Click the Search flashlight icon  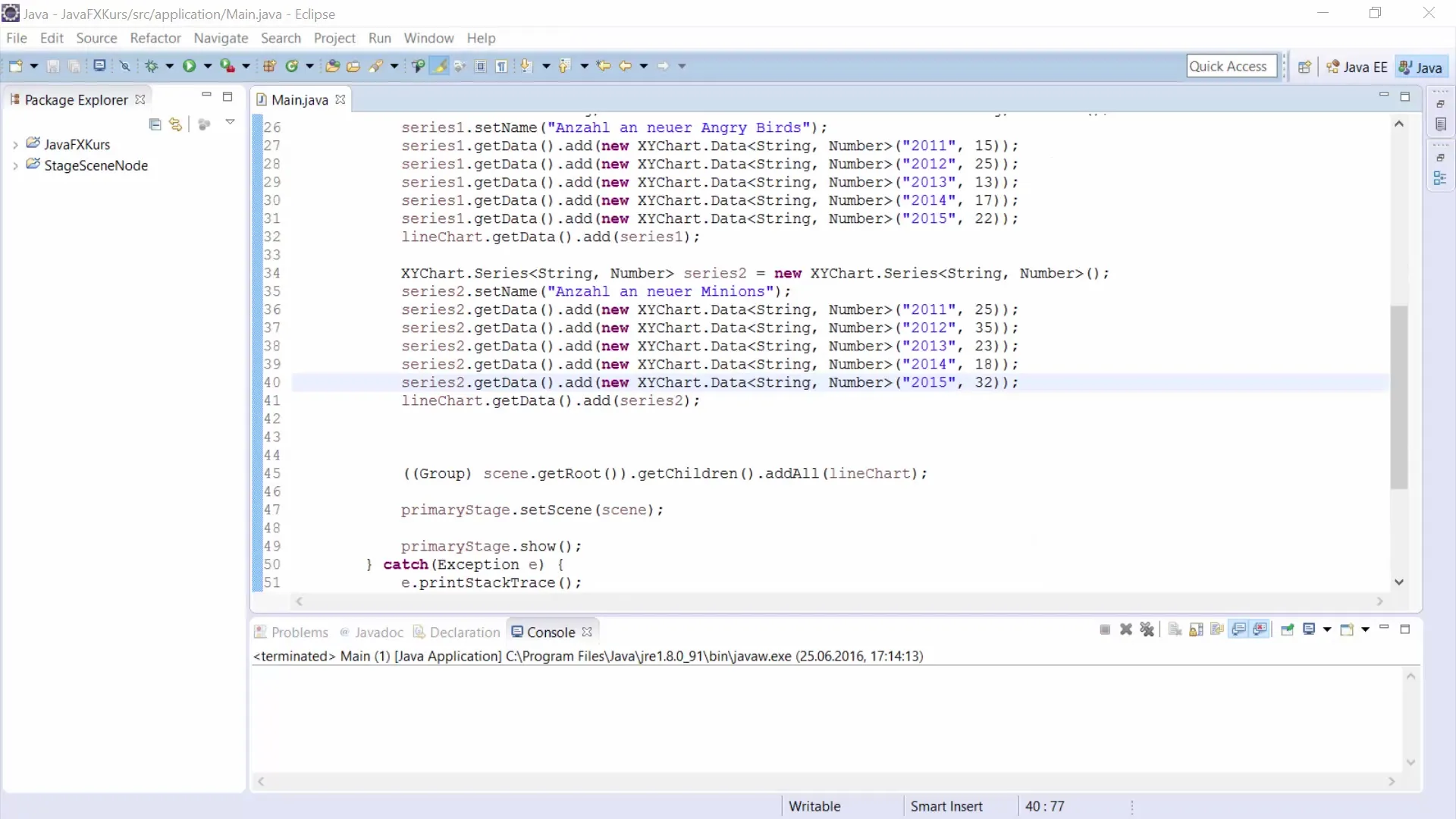[x=376, y=66]
